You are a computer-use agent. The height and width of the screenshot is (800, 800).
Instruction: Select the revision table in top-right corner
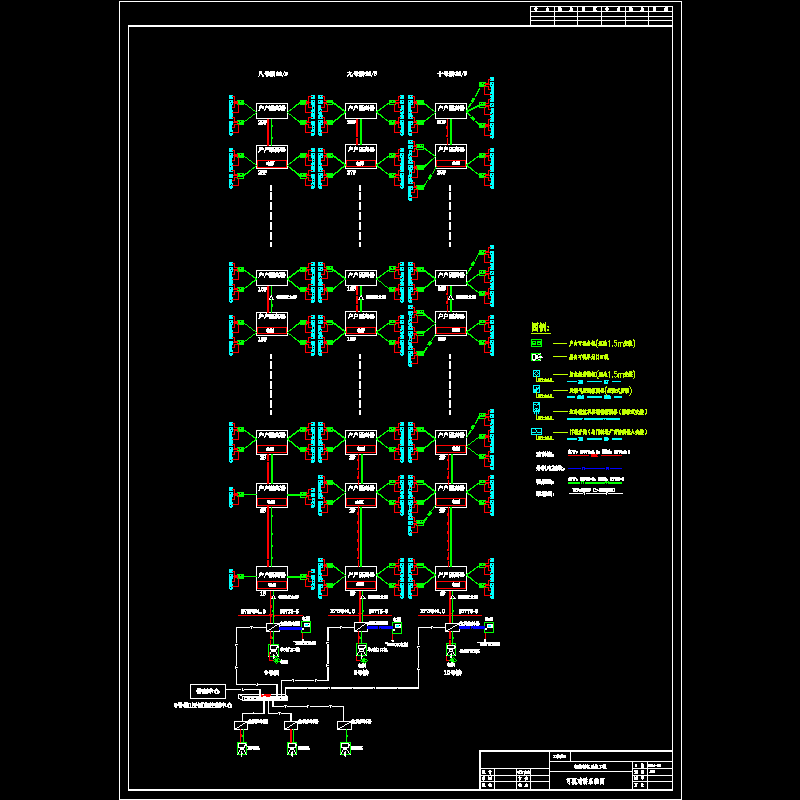click(599, 15)
